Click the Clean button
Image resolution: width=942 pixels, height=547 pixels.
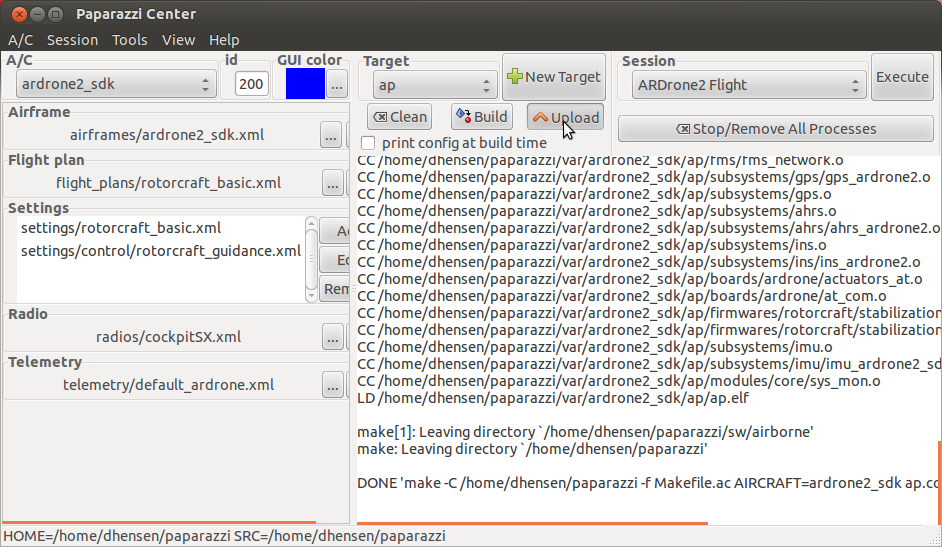(x=400, y=116)
